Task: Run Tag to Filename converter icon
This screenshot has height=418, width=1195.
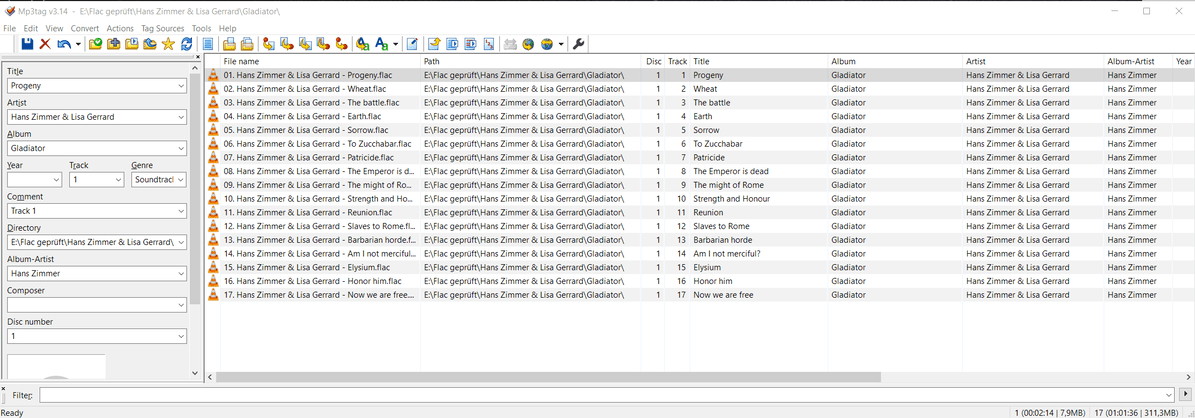Action: point(269,44)
